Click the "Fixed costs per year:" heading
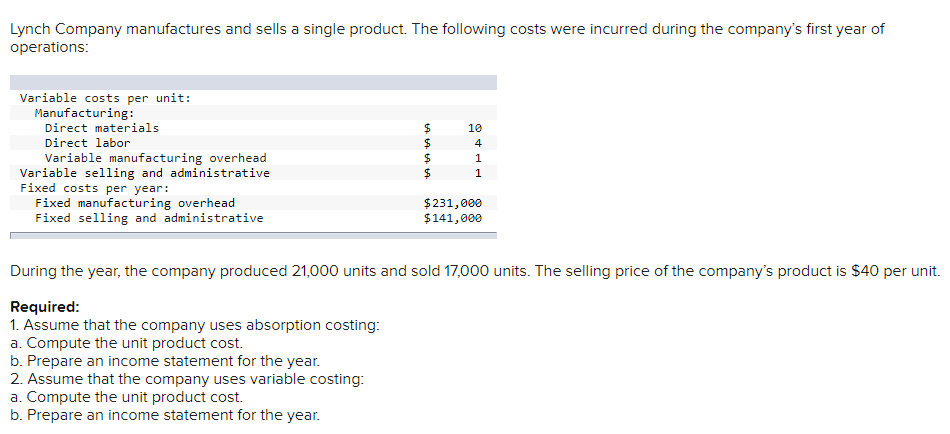 94,188
